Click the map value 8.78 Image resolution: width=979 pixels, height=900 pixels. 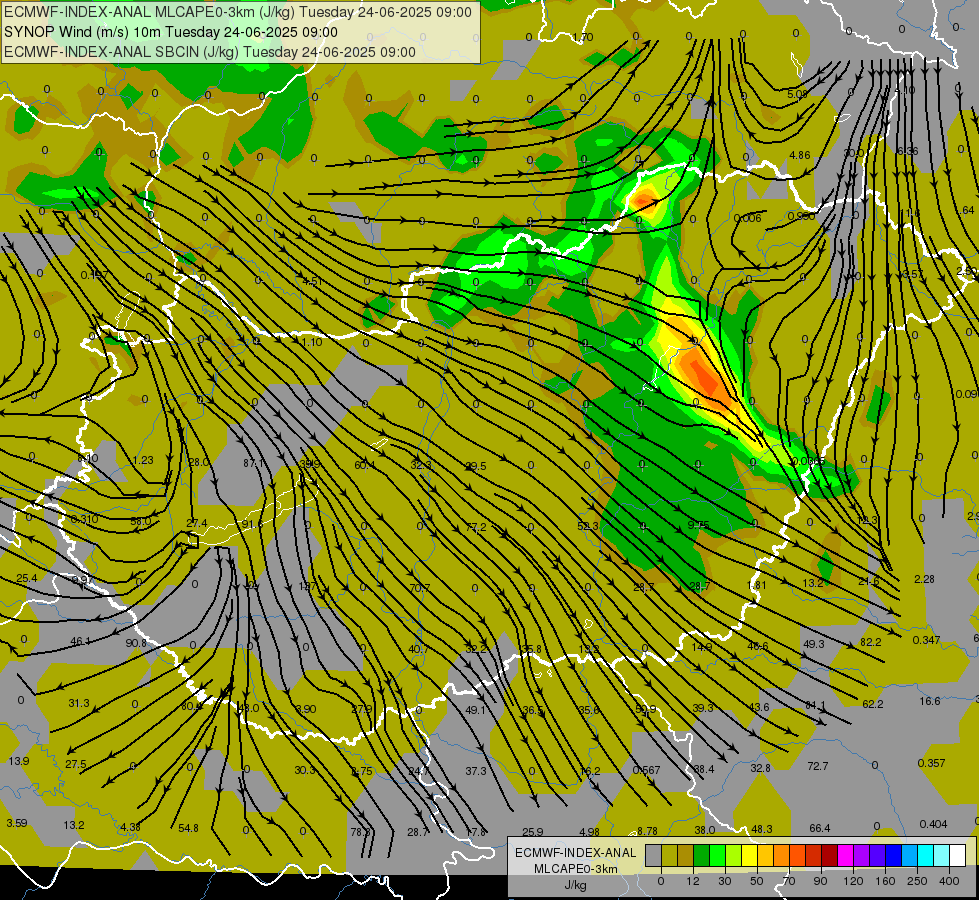pos(647,831)
